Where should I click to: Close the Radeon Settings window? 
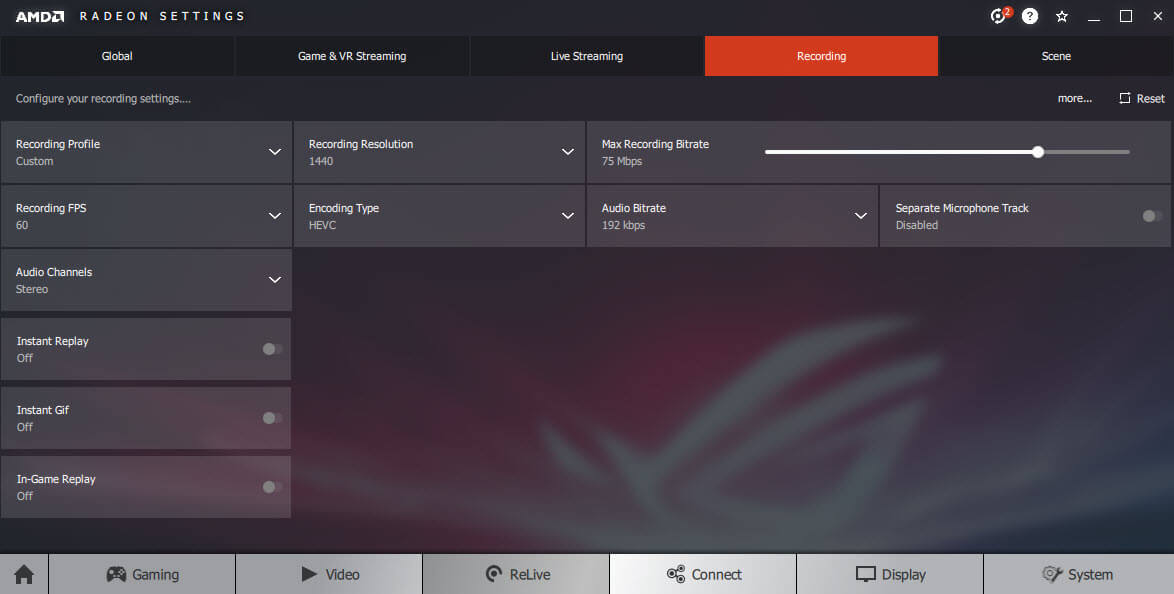pos(1158,16)
